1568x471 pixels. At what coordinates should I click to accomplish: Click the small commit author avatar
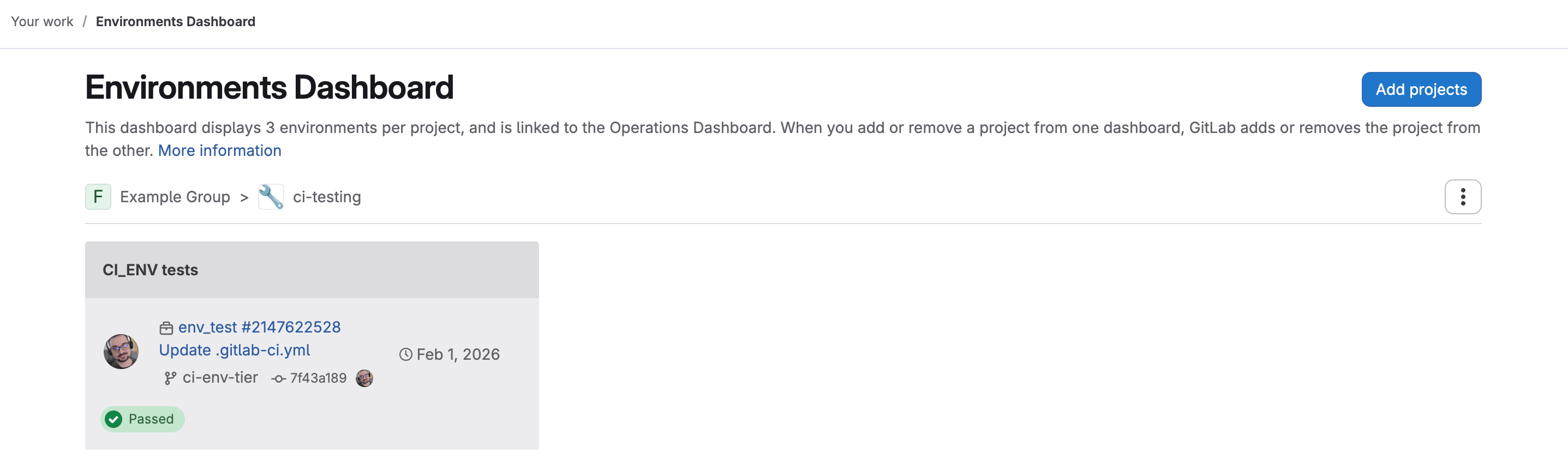(x=364, y=378)
